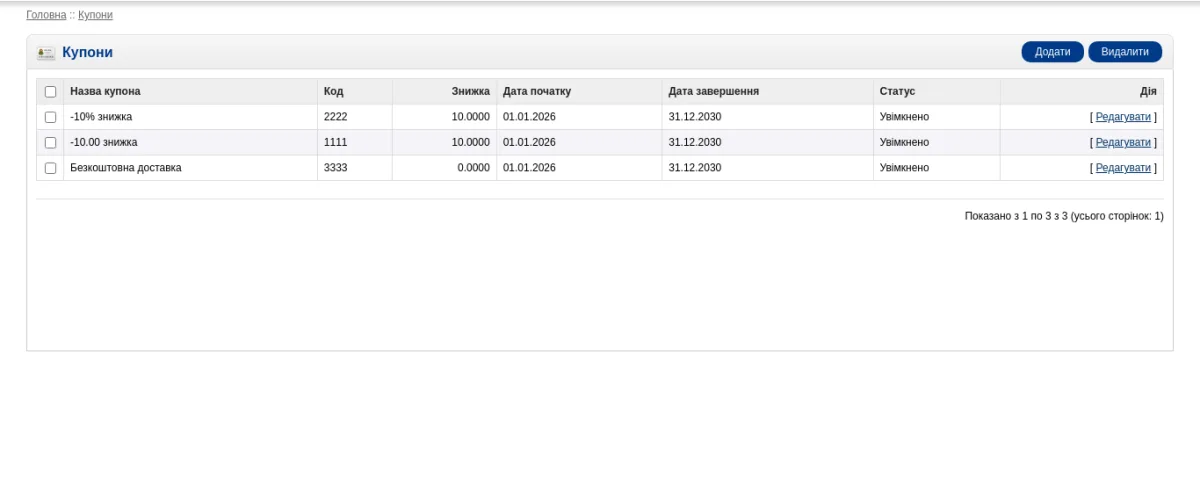This screenshot has width=1200, height=477.
Task: Click the Дата завершення column header
Action: [x=713, y=91]
